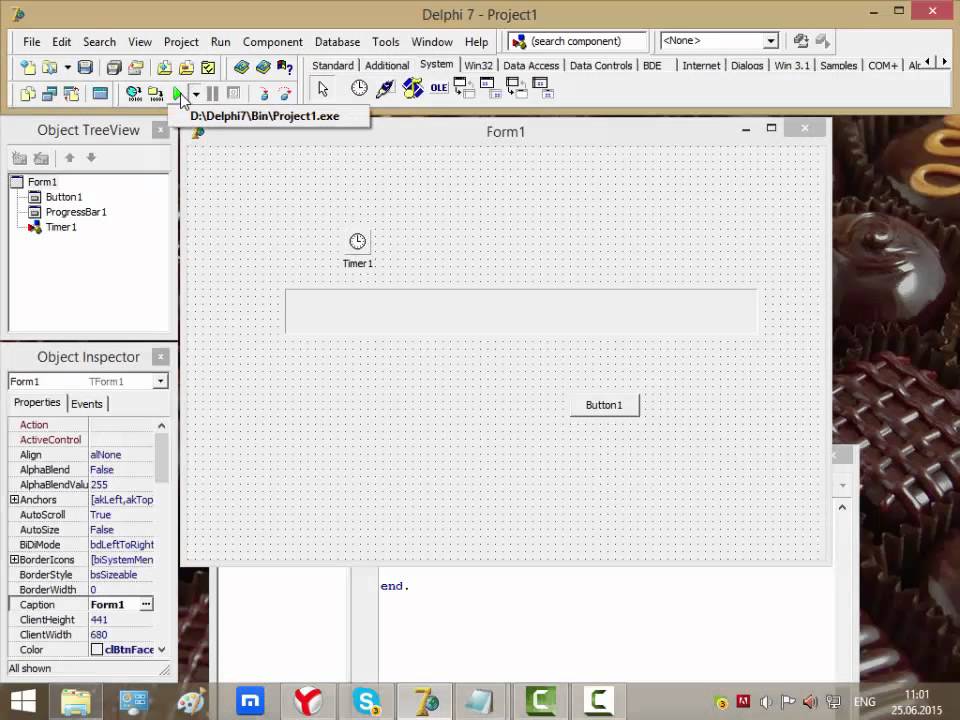Open the <None> desktop dropdown
Screen dimensions: 960x720
(x=771, y=41)
